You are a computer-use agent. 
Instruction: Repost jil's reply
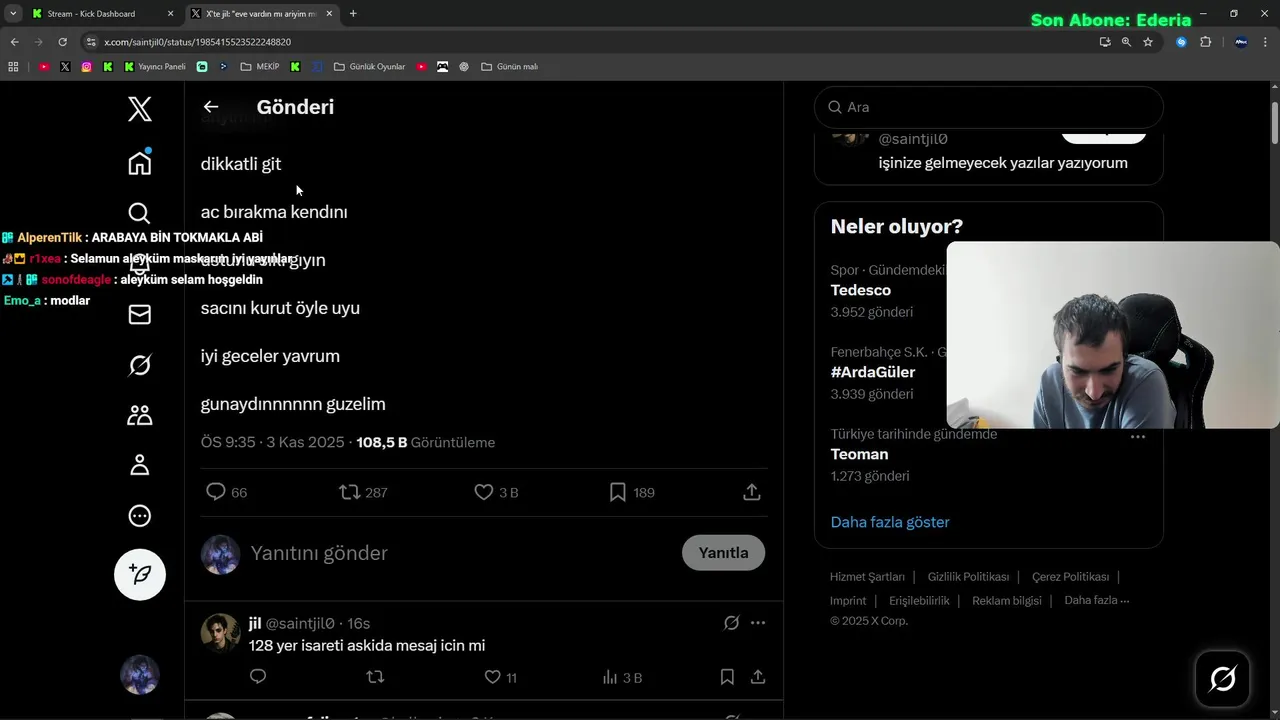point(375,677)
